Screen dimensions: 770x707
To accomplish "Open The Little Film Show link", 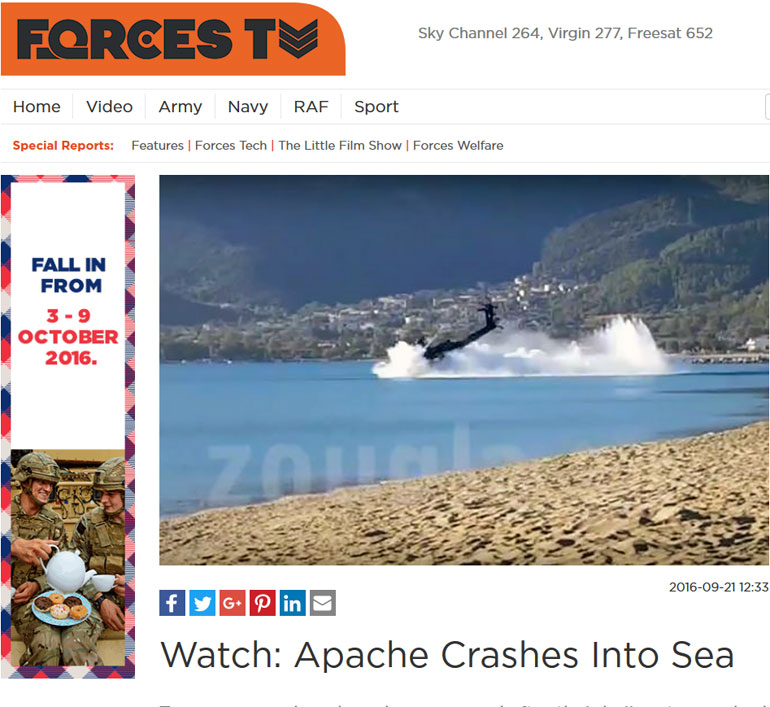I will coord(340,145).
